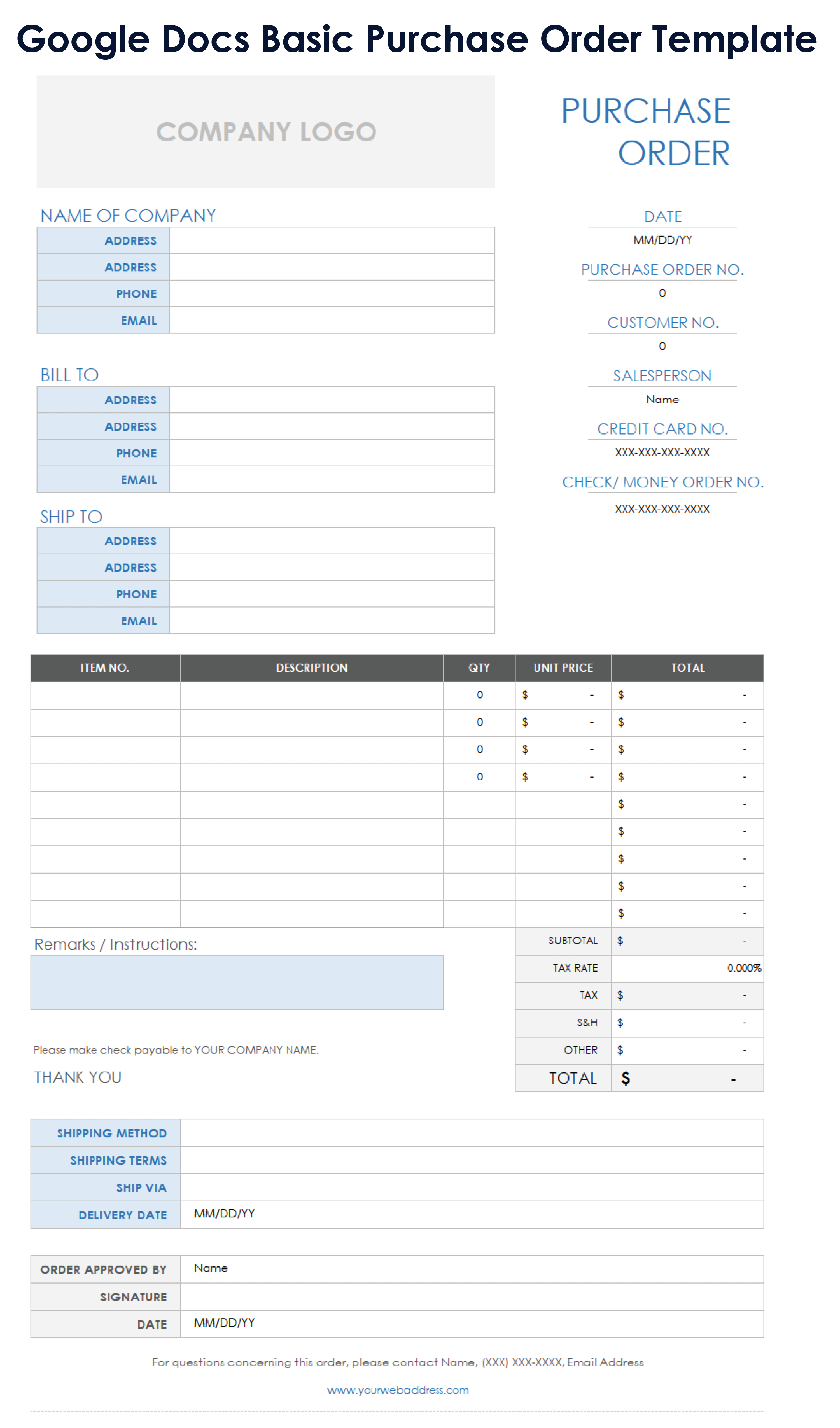
Task: Click the Ship To PHONE input field
Action: pos(332,594)
